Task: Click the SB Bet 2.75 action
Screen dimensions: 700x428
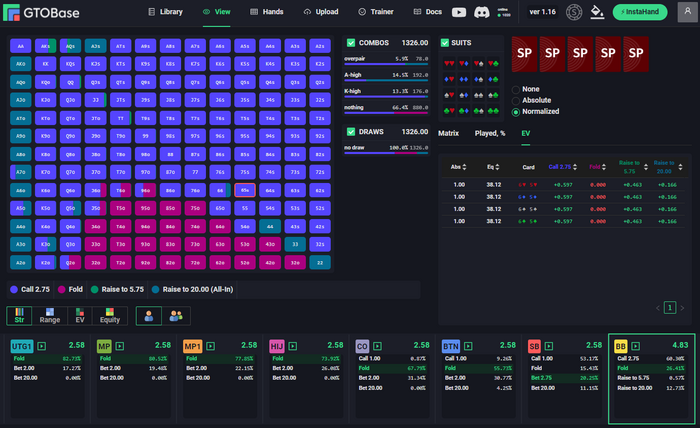Action: [564, 378]
